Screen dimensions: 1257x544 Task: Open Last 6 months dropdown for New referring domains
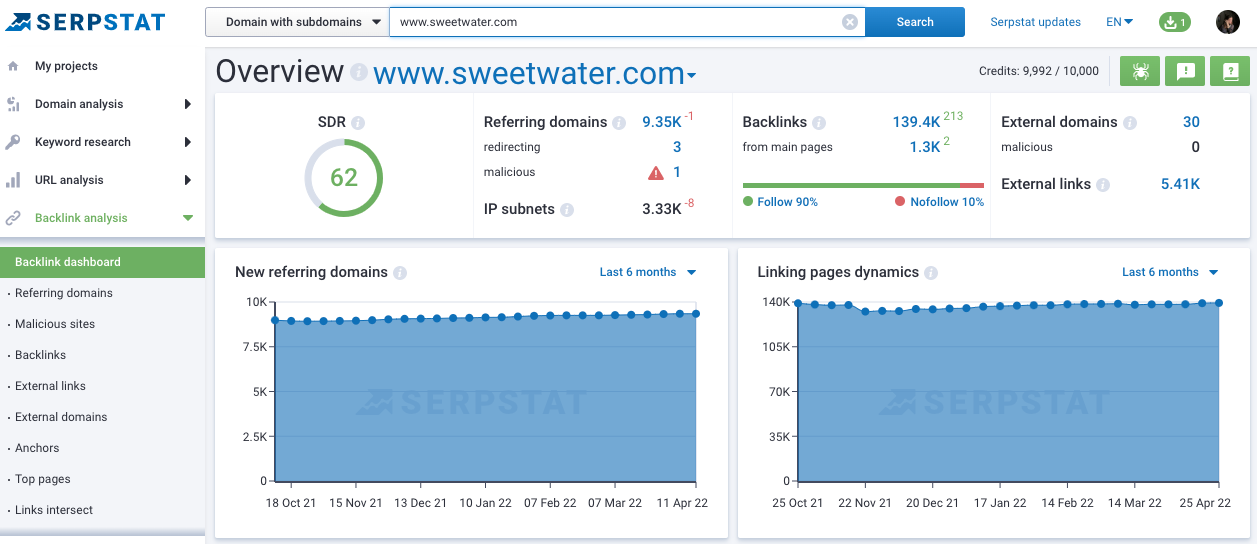tap(647, 272)
